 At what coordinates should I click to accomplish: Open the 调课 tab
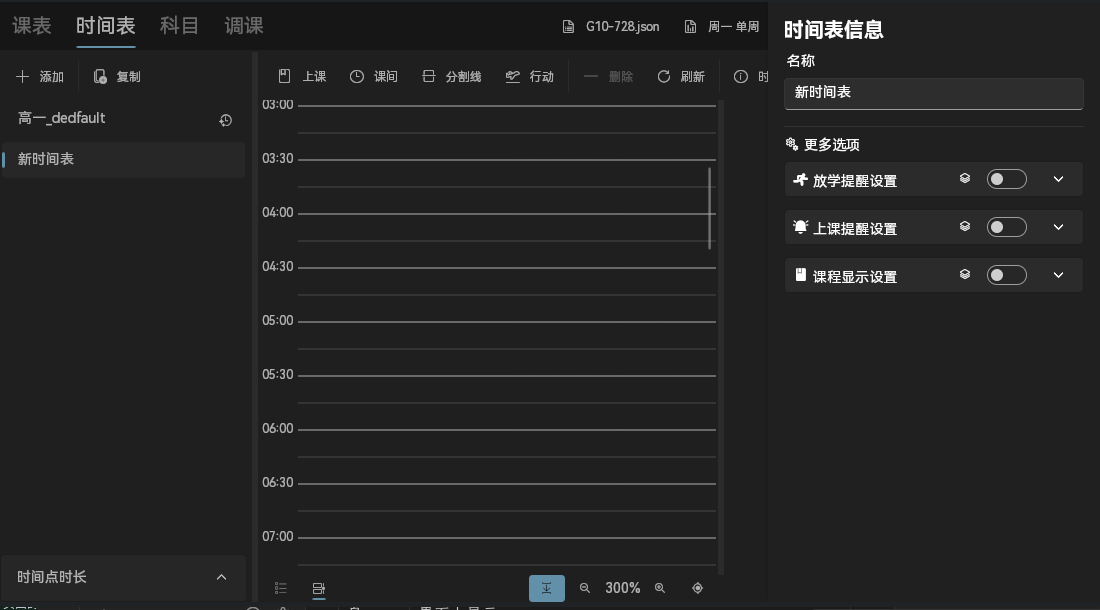tap(244, 26)
